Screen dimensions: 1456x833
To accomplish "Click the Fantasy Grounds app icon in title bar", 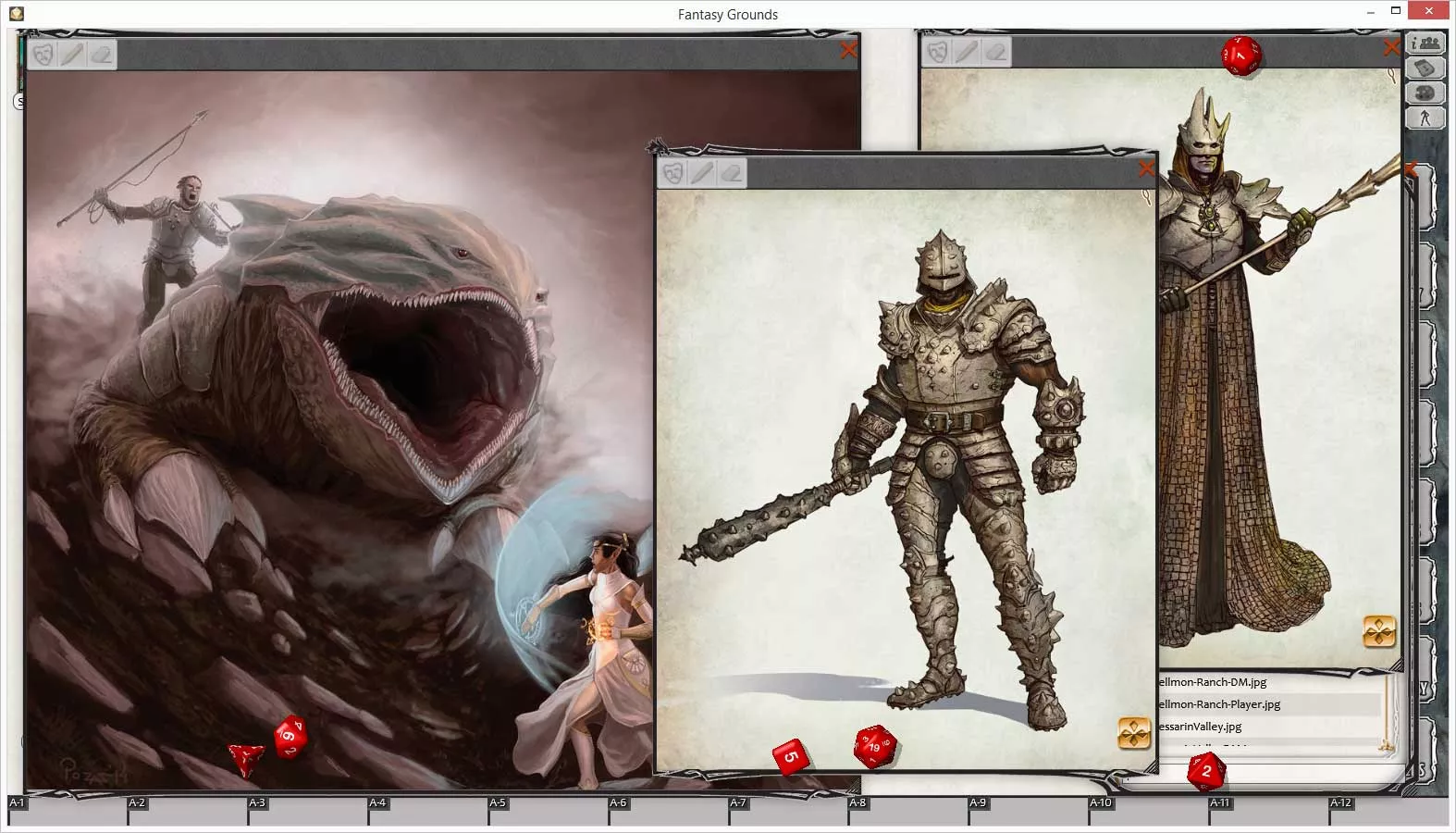I will (x=16, y=14).
